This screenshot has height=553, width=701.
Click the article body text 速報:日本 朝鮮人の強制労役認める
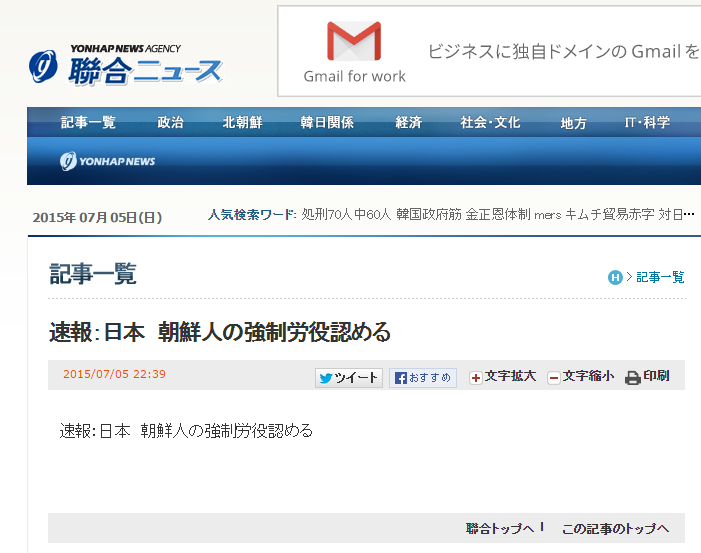click(186, 431)
